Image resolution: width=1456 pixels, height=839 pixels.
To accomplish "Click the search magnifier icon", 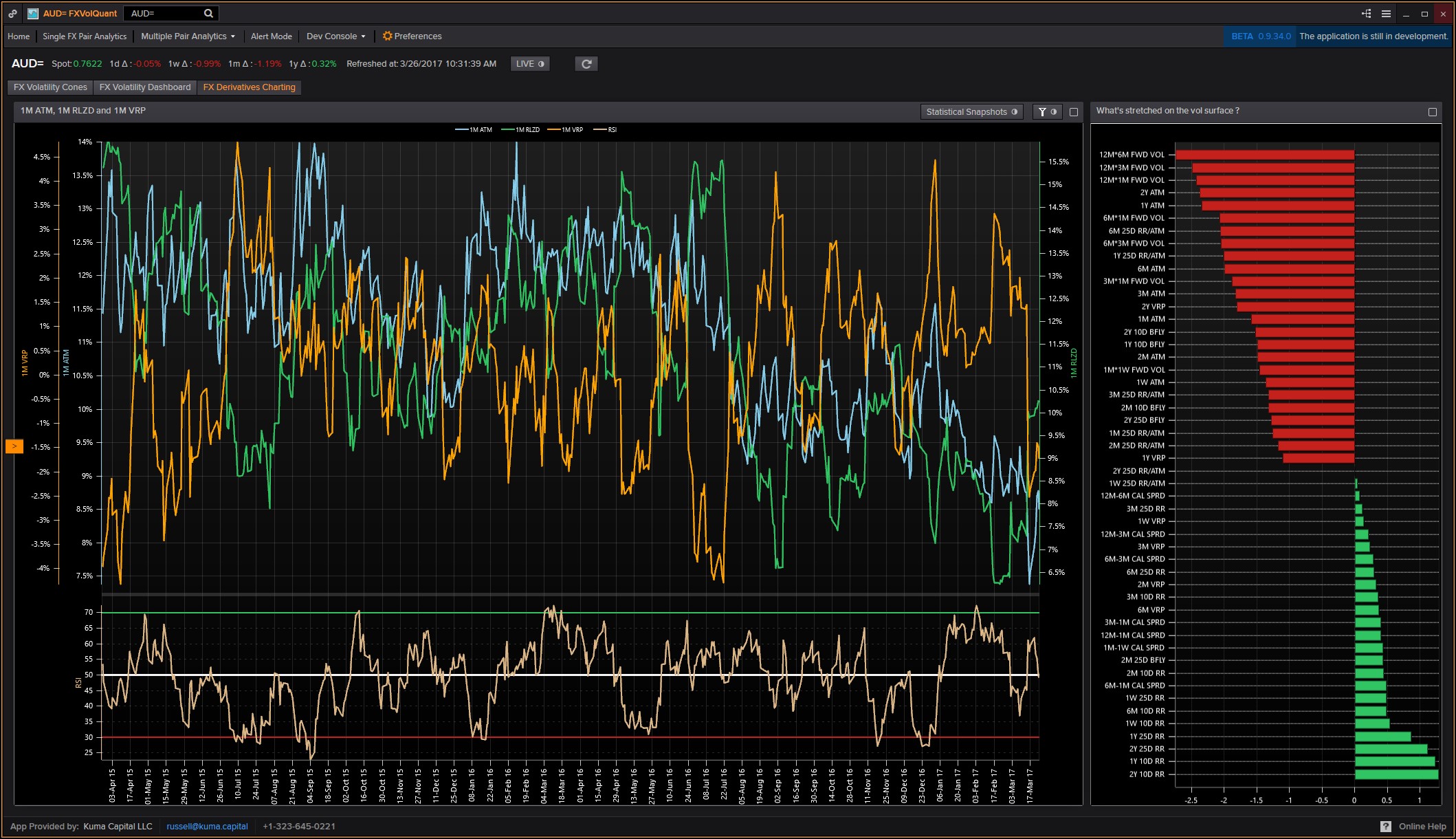I will [x=208, y=13].
